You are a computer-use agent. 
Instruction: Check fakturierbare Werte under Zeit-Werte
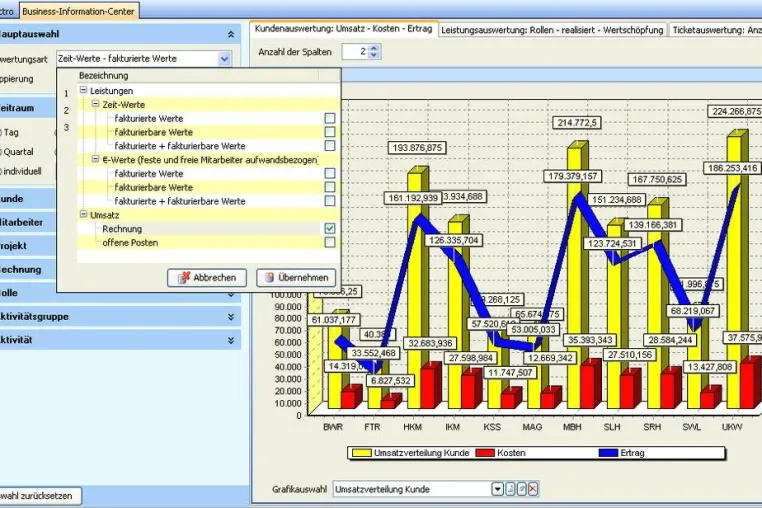point(329,132)
